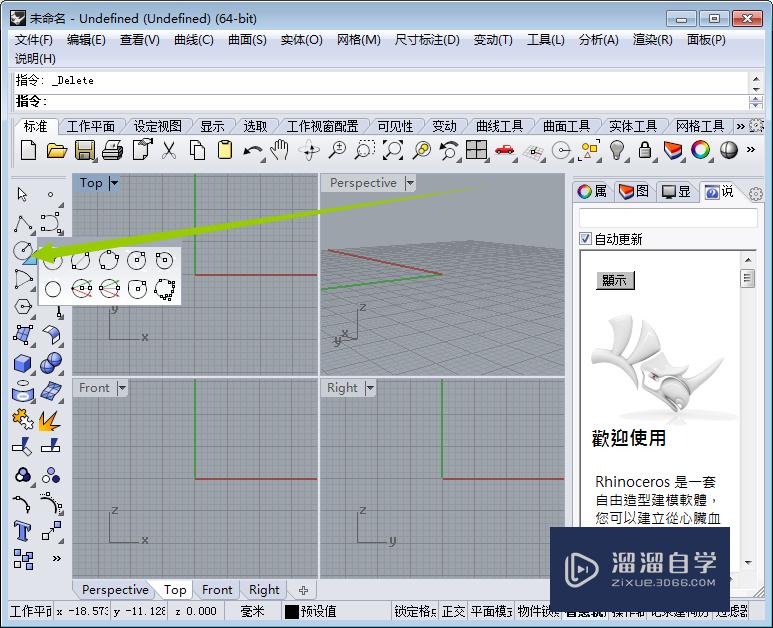Select the Text T tool

22,531
